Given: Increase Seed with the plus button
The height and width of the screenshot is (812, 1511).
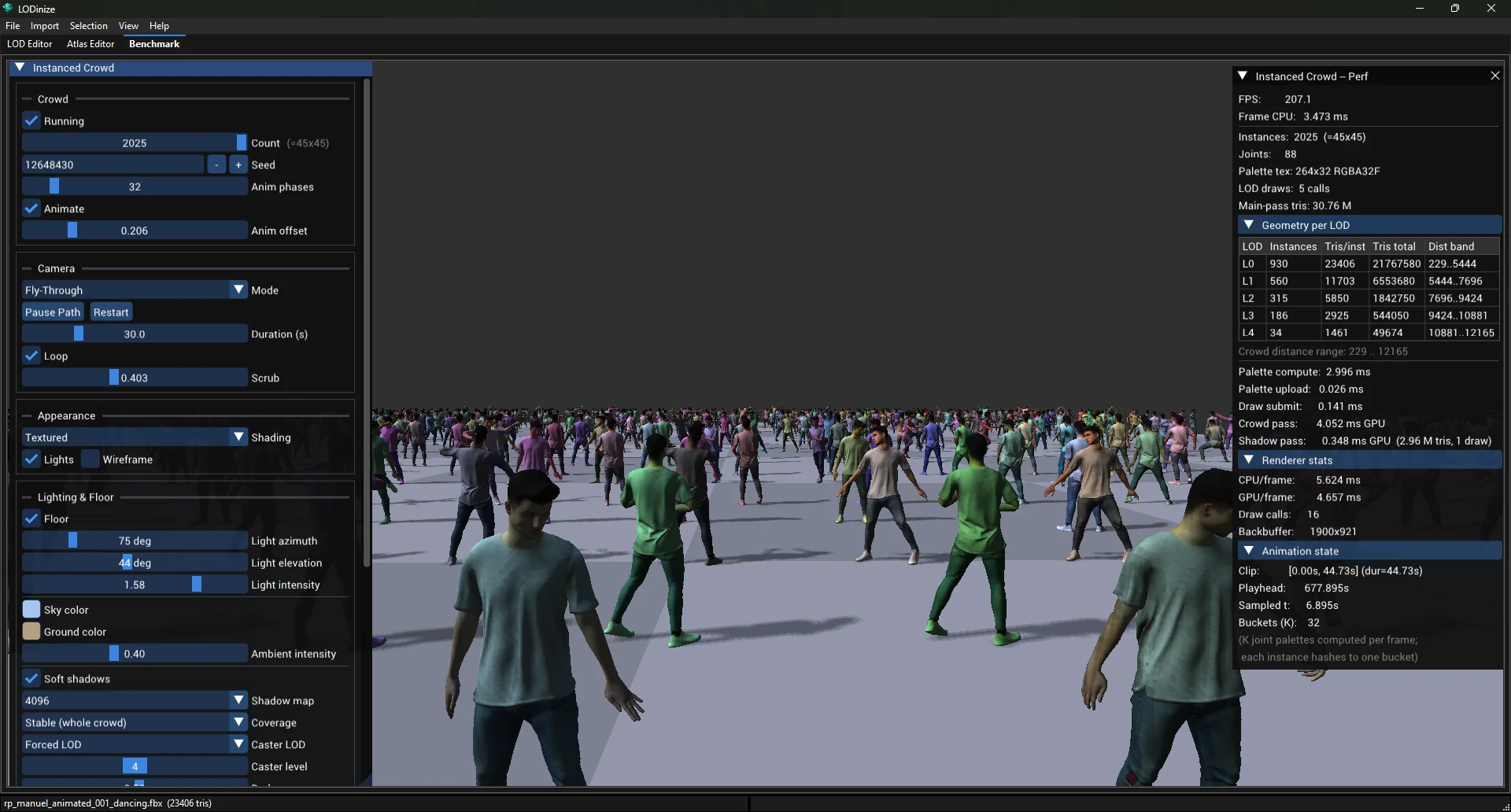Looking at the screenshot, I should 238,164.
